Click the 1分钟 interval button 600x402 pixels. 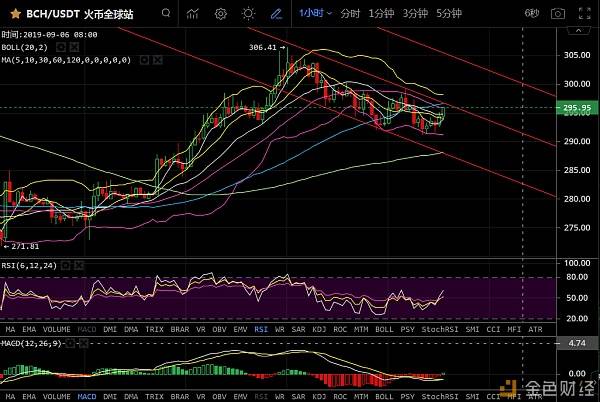381,14
